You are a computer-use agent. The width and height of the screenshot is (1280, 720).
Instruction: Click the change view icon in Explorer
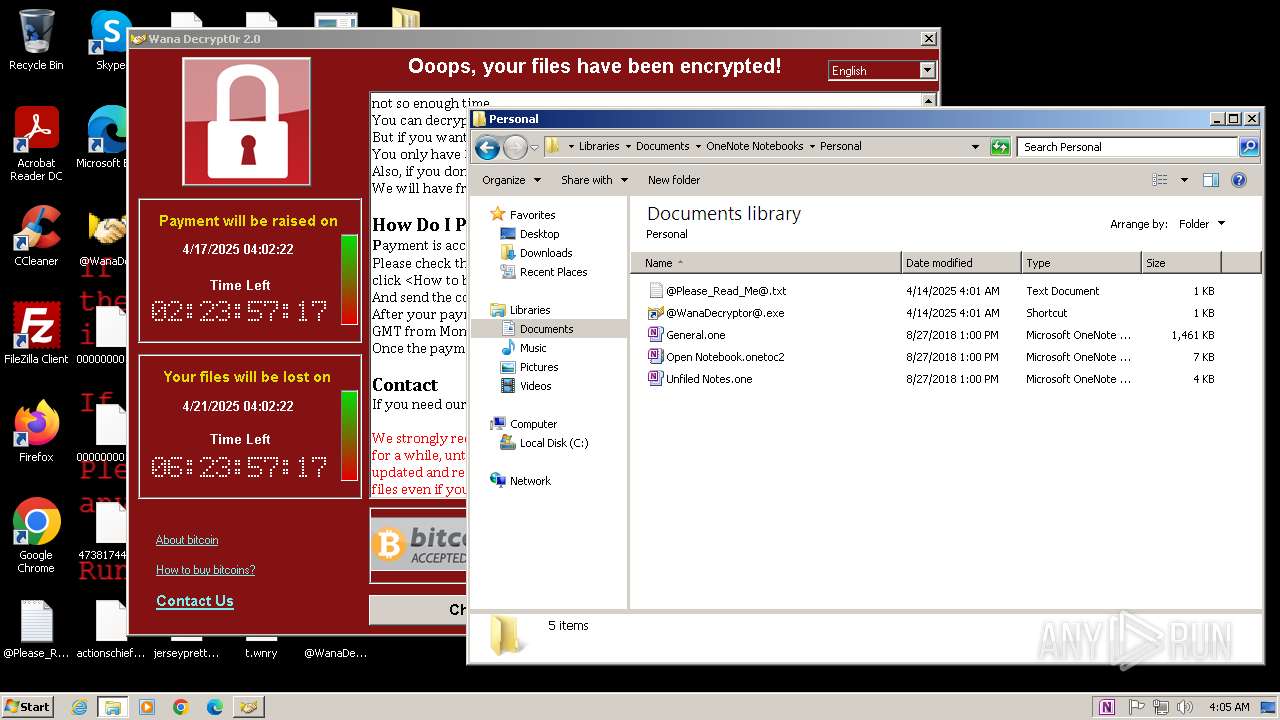point(1160,180)
